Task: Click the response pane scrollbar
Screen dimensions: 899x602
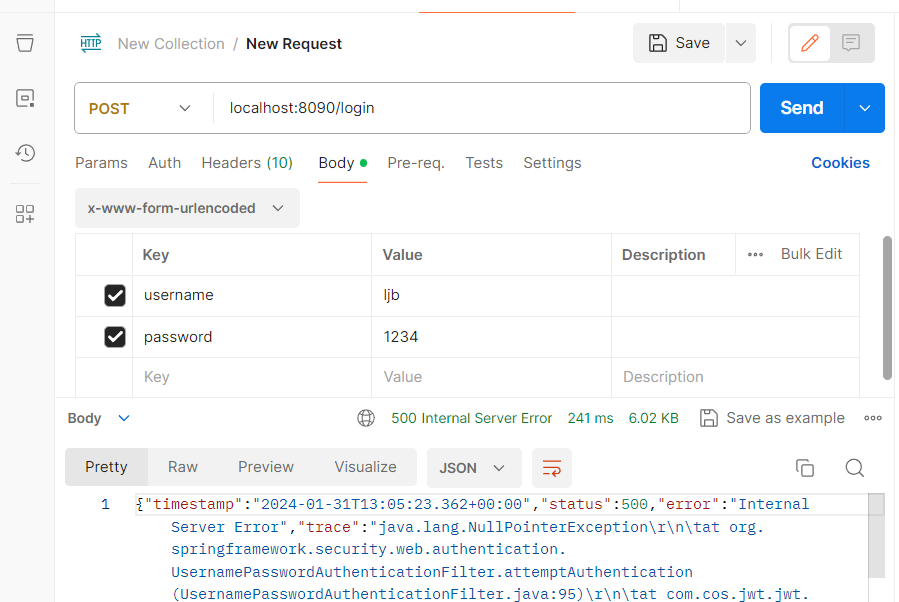Action: (x=876, y=535)
